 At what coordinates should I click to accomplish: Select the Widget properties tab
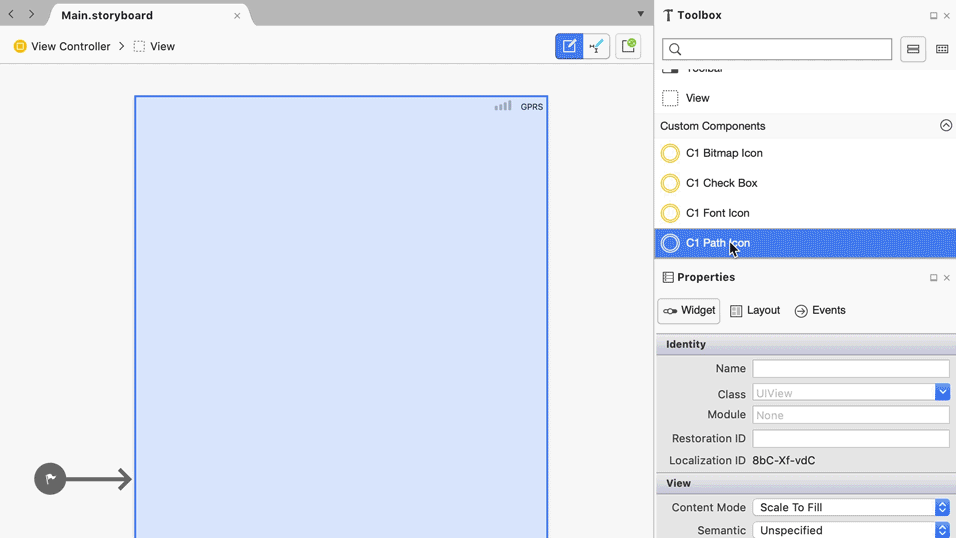click(688, 311)
